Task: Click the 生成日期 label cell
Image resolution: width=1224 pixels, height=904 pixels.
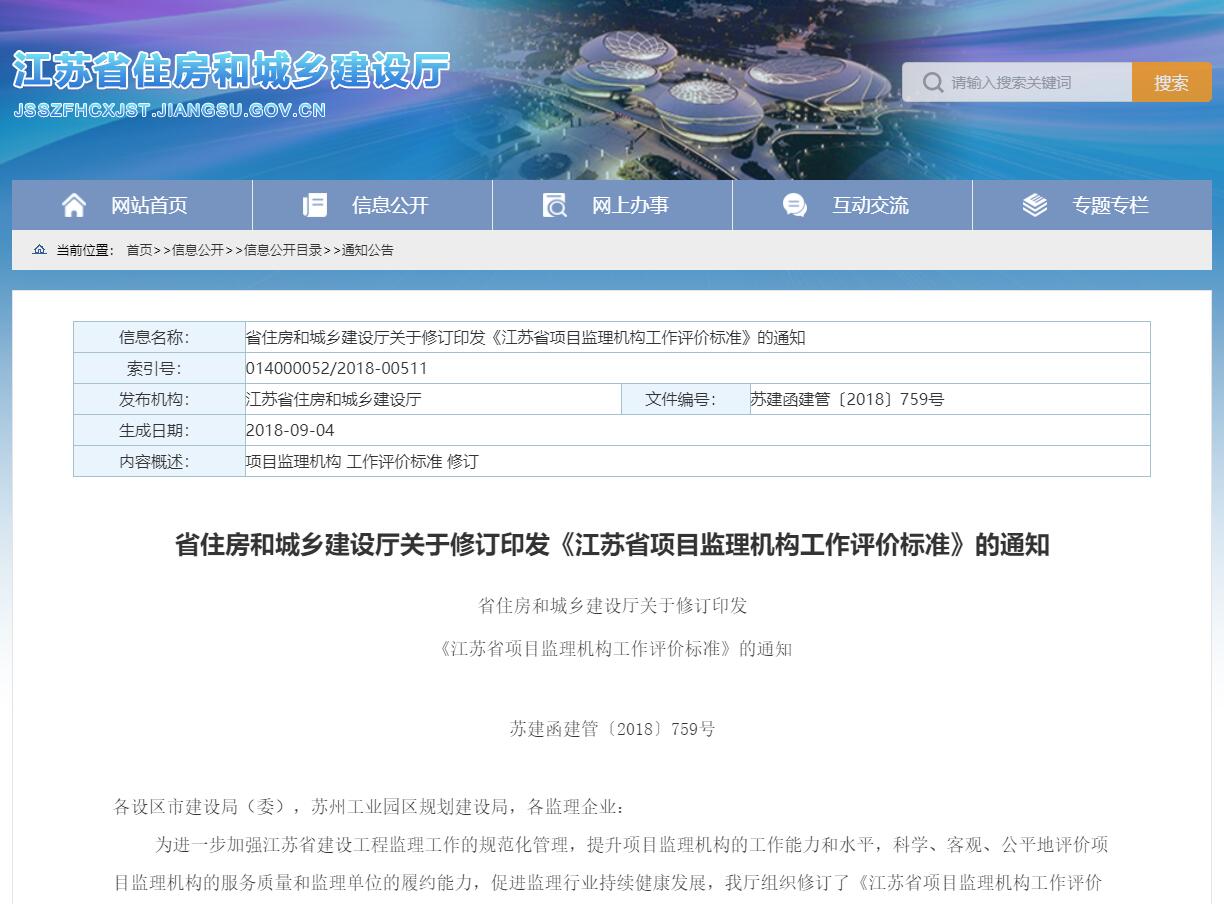Action: (159, 430)
